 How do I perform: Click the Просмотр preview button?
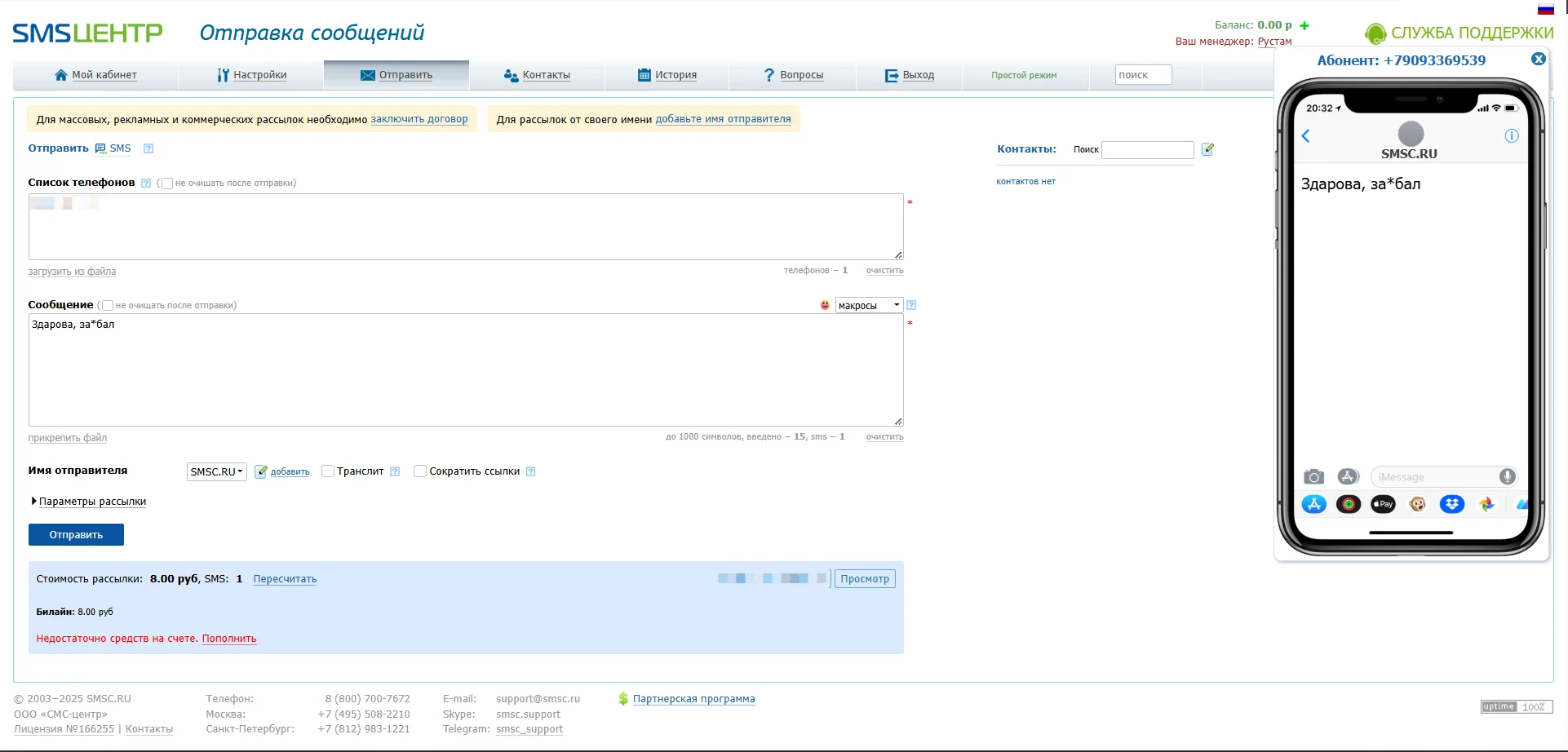pyautogui.click(x=865, y=579)
